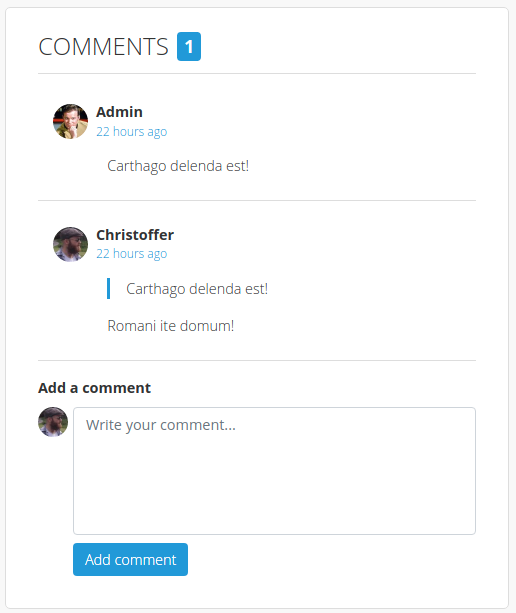516x613 pixels.
Task: Click the divider line above "Add a comment"
Action: pos(257,360)
